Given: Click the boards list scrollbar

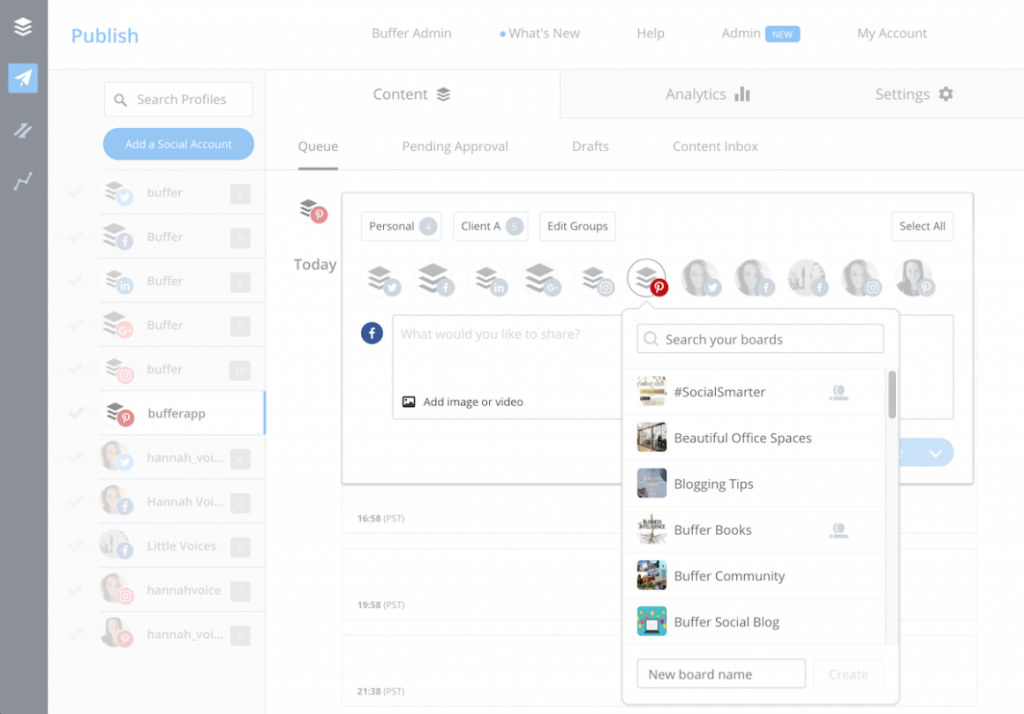Looking at the screenshot, I should point(892,395).
